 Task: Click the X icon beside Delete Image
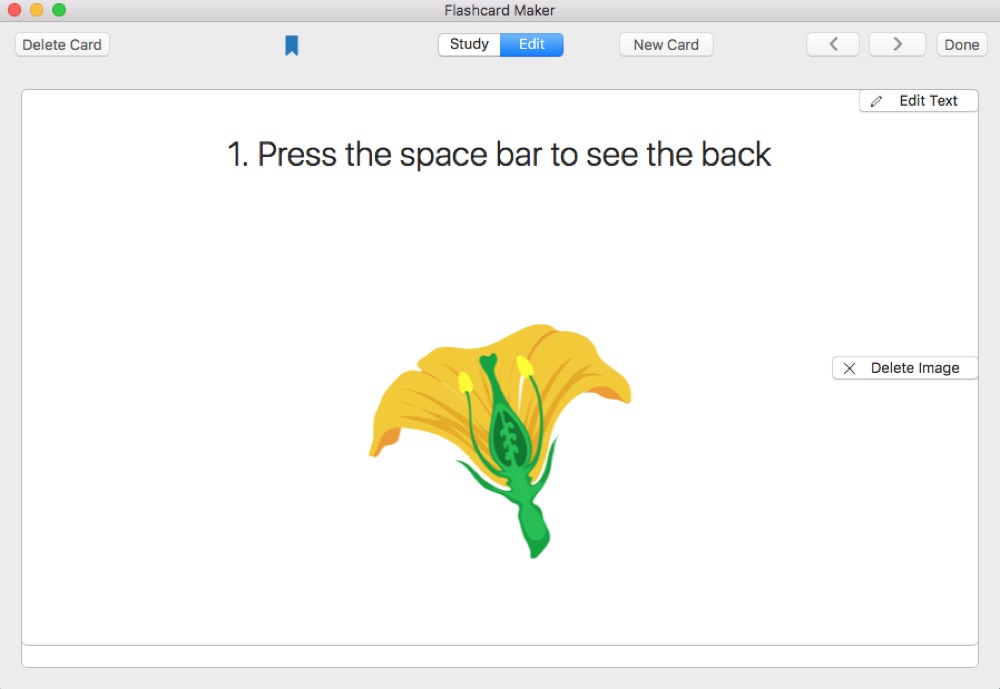(850, 368)
